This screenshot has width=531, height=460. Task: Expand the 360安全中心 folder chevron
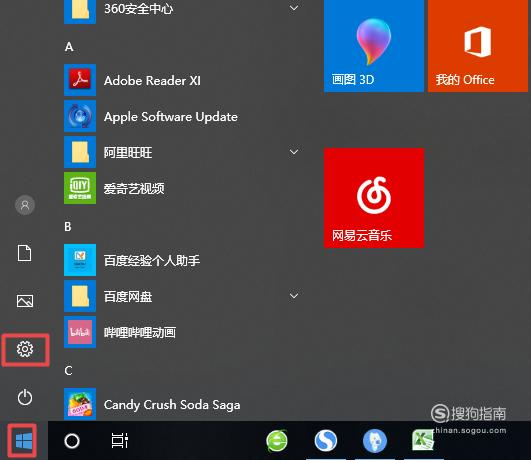pos(294,8)
